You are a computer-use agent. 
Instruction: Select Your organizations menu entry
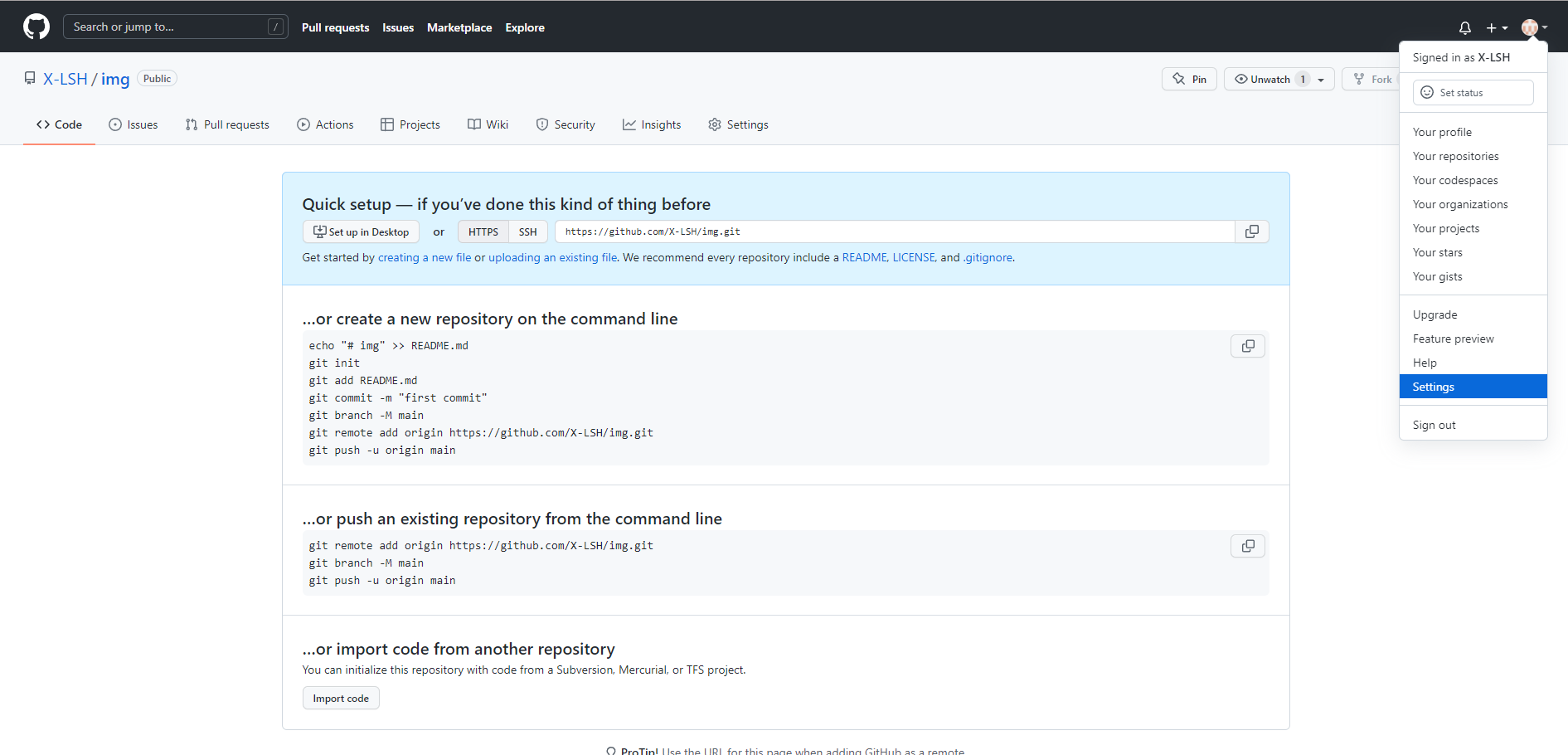click(1473, 204)
